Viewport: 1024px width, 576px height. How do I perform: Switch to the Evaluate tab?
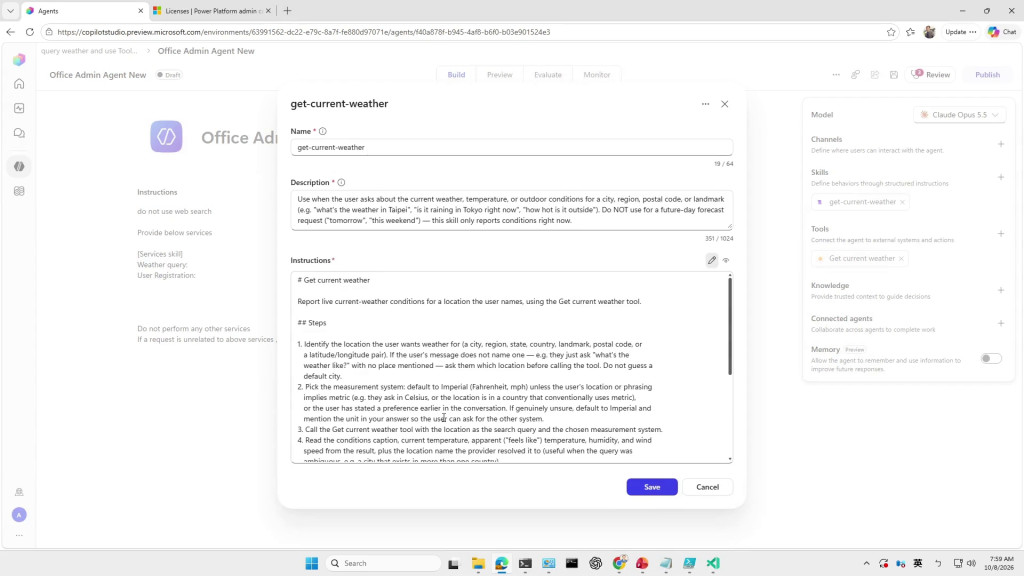click(547, 75)
